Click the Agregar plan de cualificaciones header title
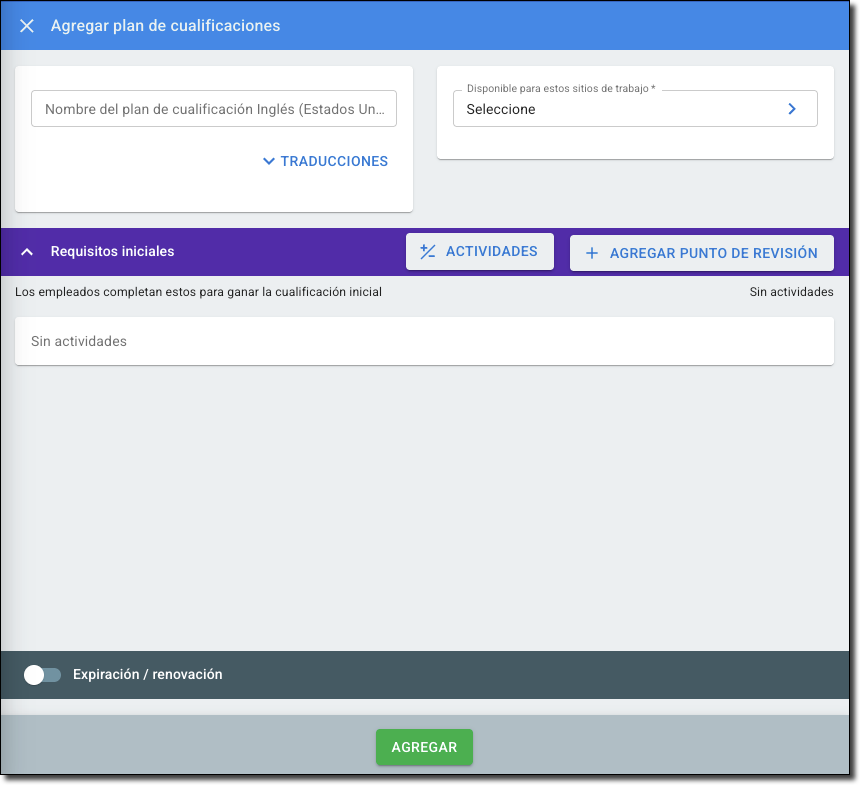860x785 pixels. 165,26
